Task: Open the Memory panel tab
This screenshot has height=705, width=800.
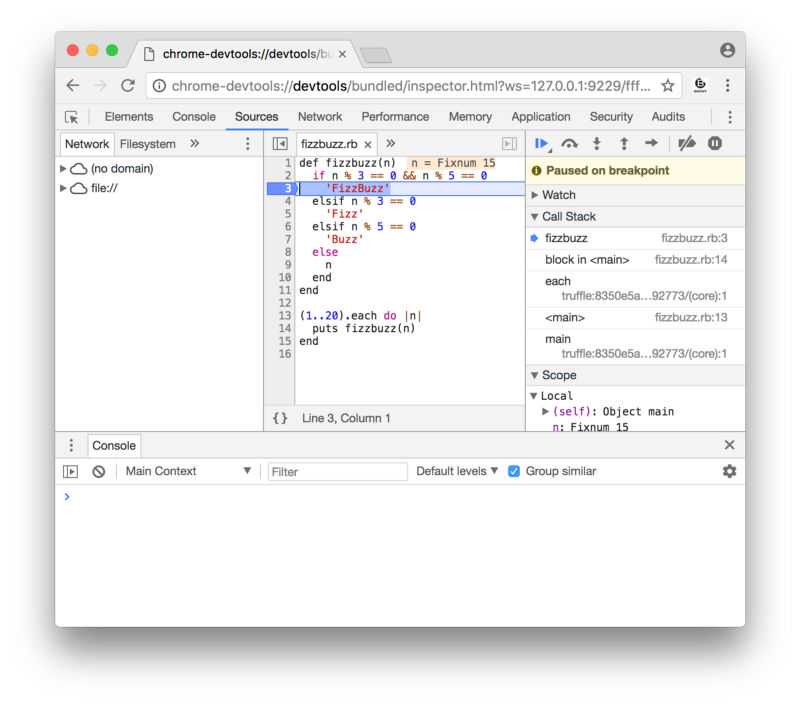Action: (470, 117)
